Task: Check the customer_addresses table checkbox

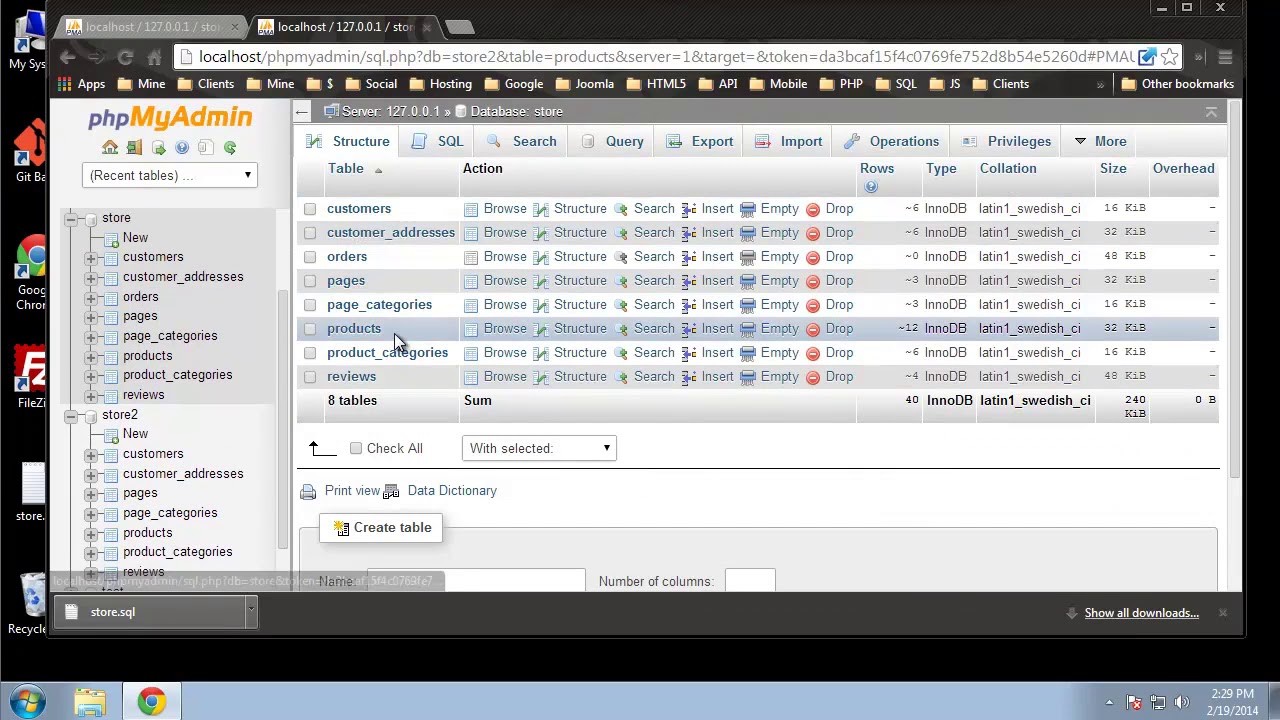Action: (x=310, y=233)
